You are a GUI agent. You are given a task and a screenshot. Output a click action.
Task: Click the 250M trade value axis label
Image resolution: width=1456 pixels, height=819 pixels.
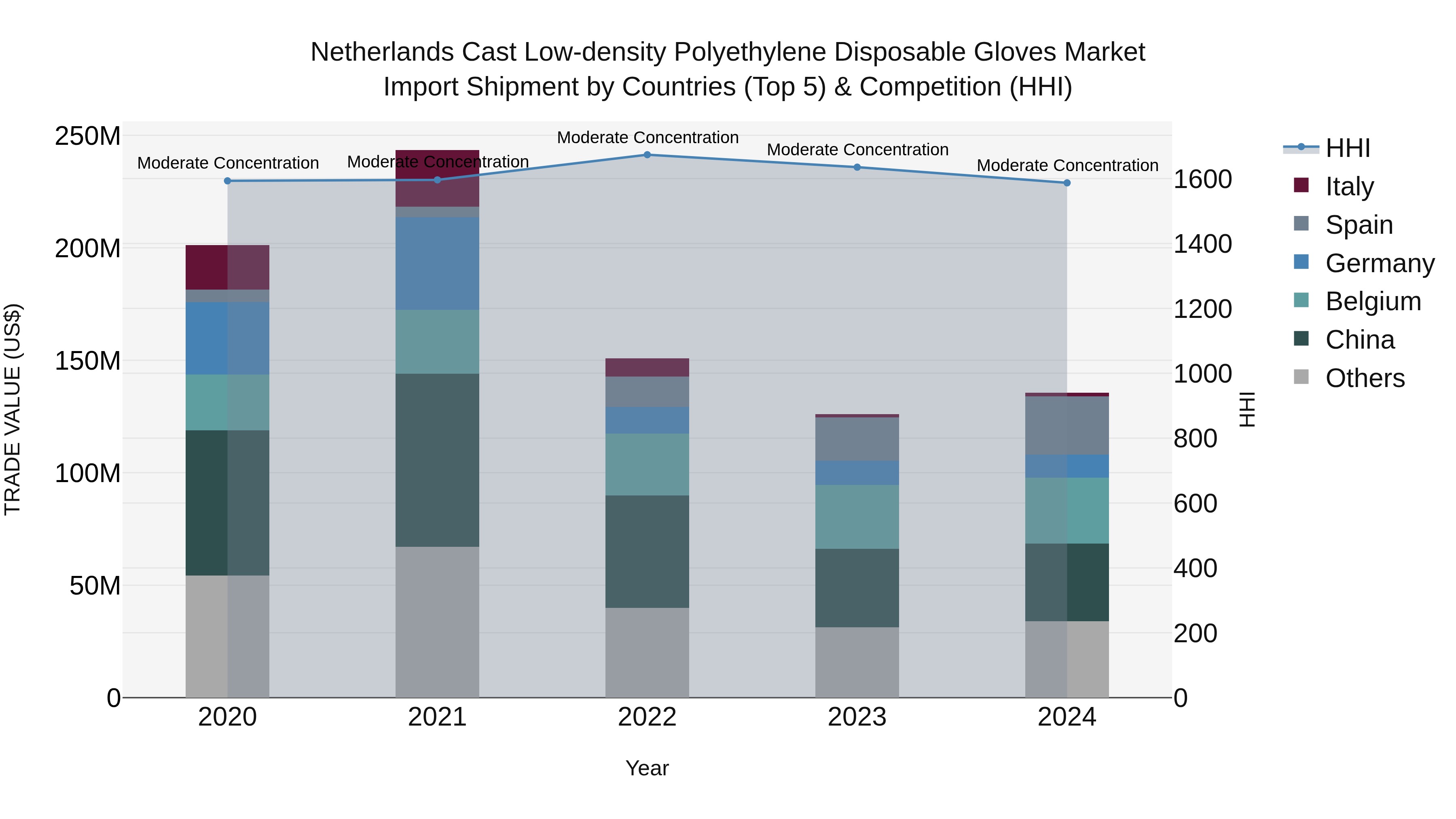[88, 136]
